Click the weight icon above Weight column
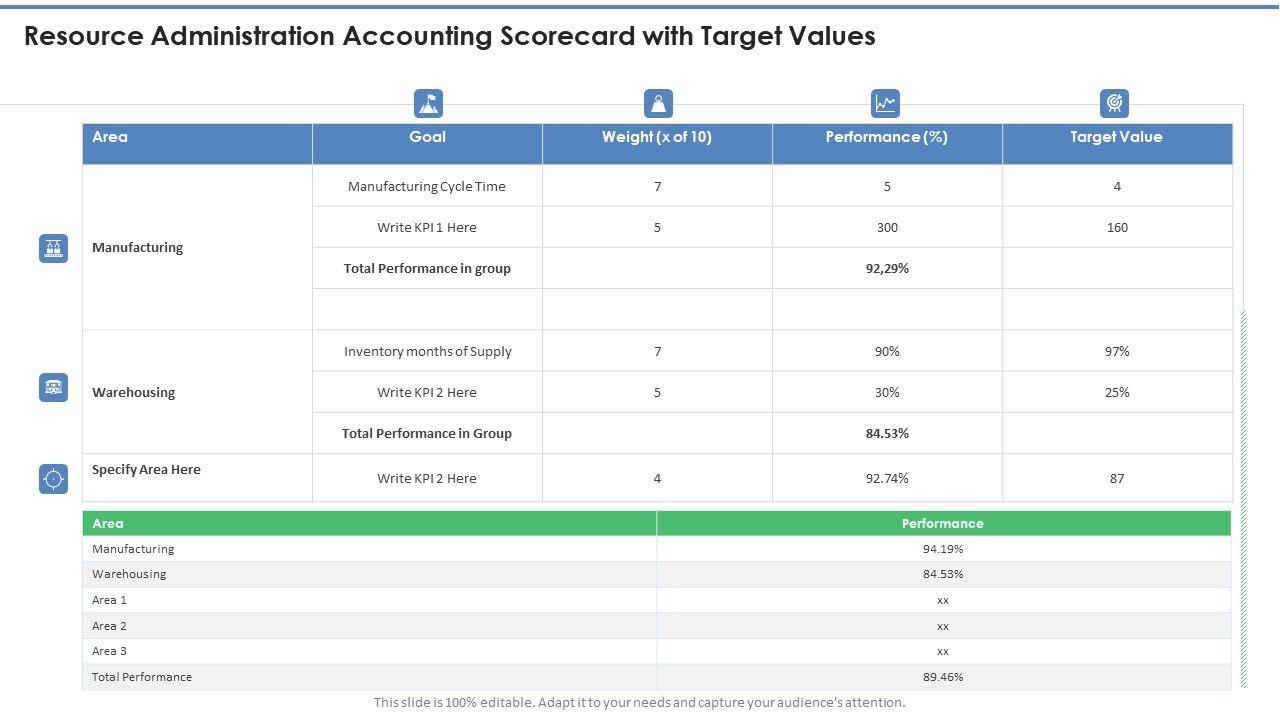The width and height of the screenshot is (1280, 720). [x=658, y=104]
